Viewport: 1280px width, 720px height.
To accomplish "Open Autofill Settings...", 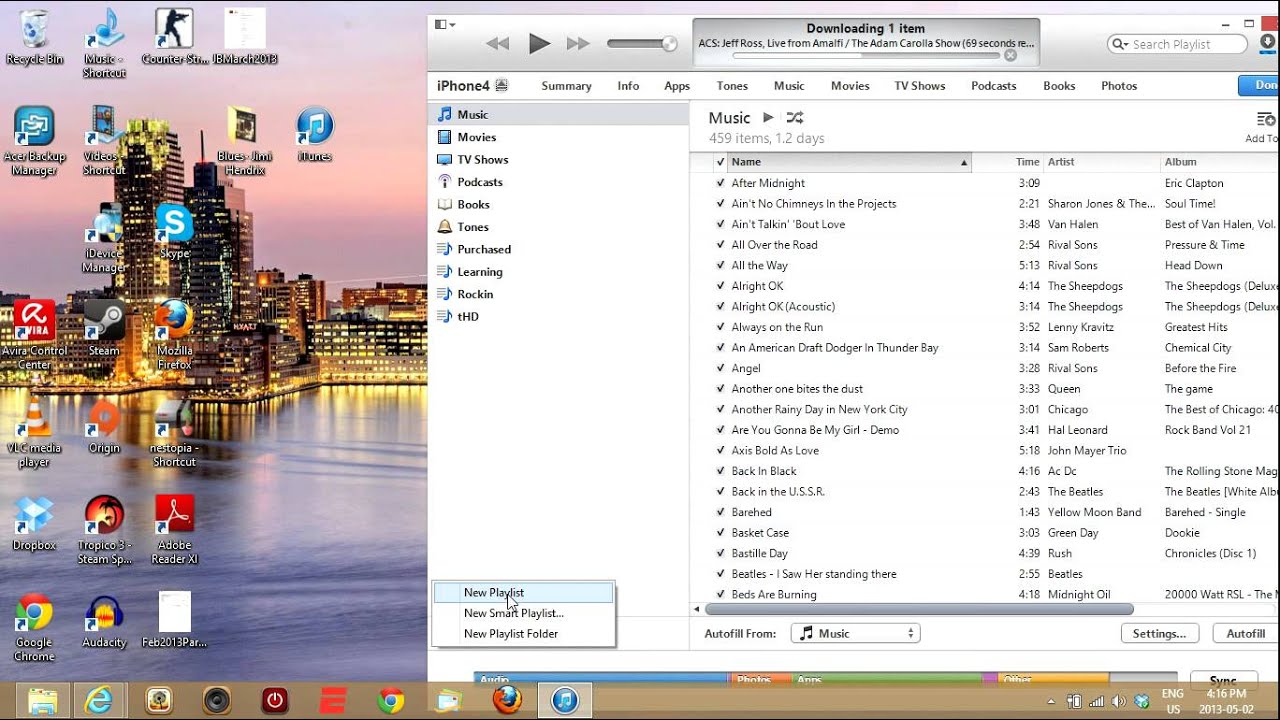I will point(1159,633).
